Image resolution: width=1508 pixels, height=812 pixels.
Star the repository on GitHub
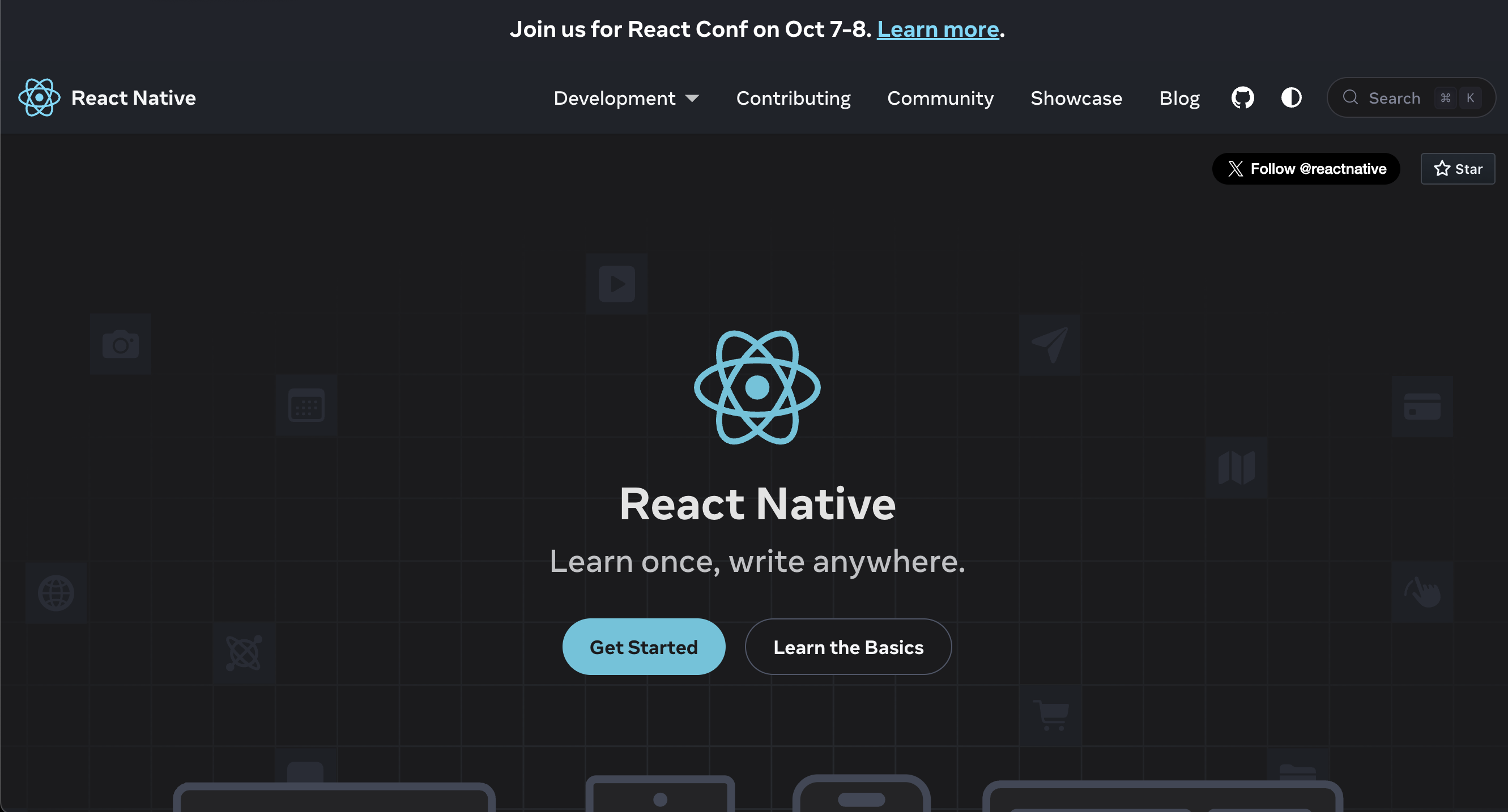tap(1458, 169)
